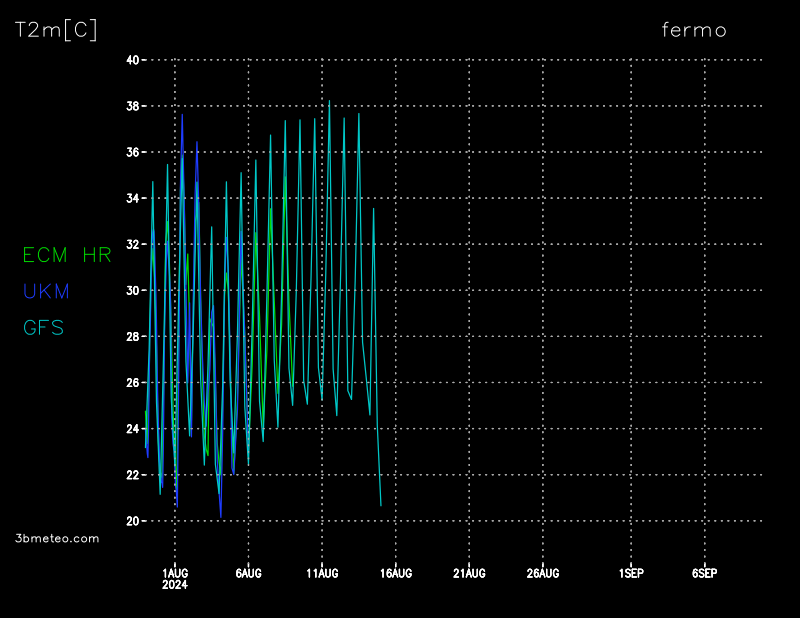
Task: Click the ECM HR legend label
Action: click(x=67, y=255)
